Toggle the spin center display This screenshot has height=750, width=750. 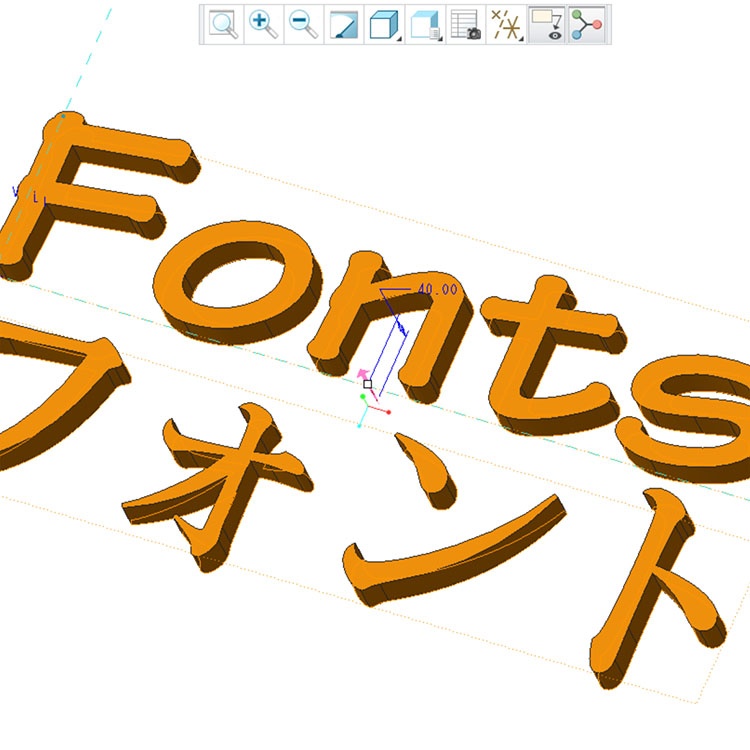(x=588, y=25)
